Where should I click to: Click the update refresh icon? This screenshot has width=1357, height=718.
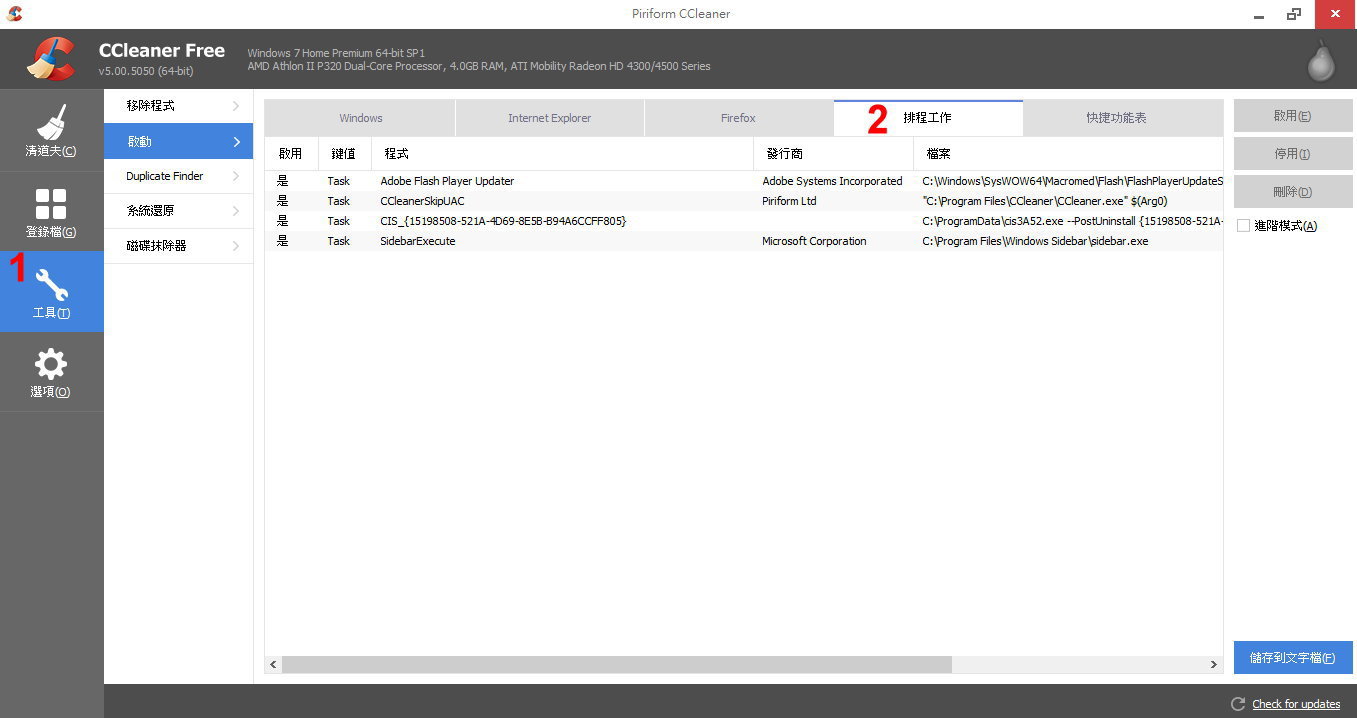[x=1238, y=704]
